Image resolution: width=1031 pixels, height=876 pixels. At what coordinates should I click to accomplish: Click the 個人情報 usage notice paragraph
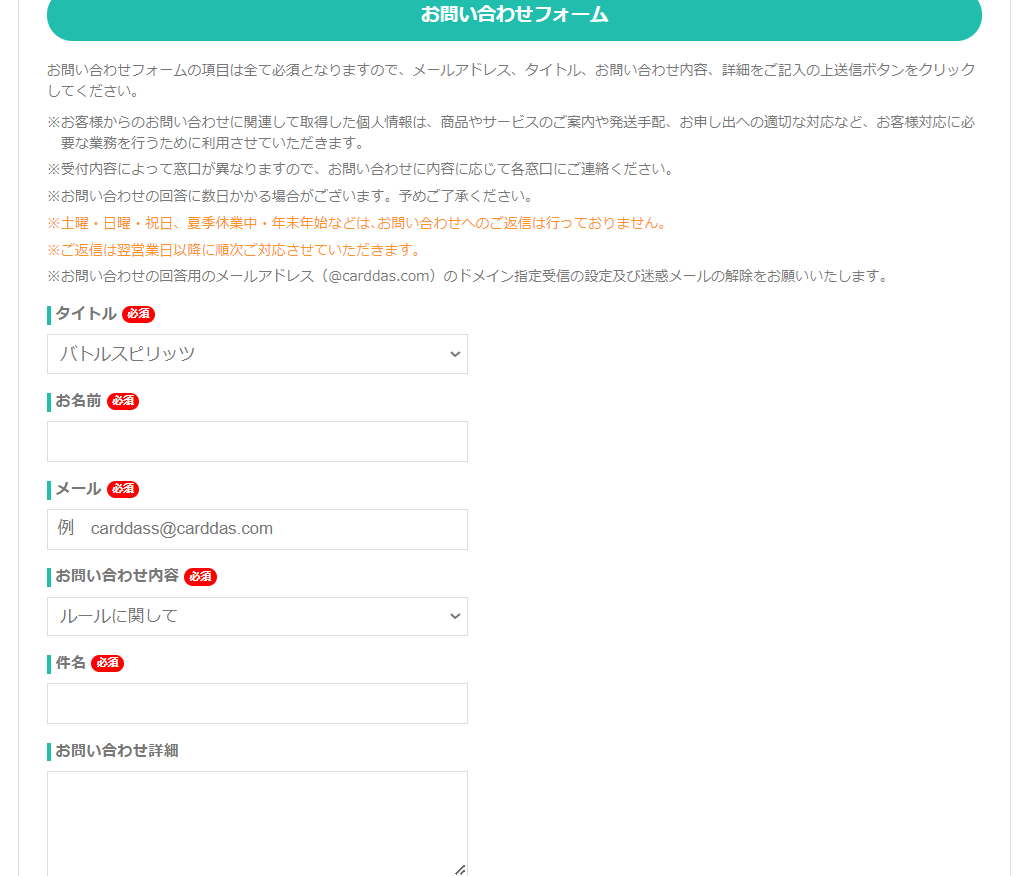click(512, 132)
